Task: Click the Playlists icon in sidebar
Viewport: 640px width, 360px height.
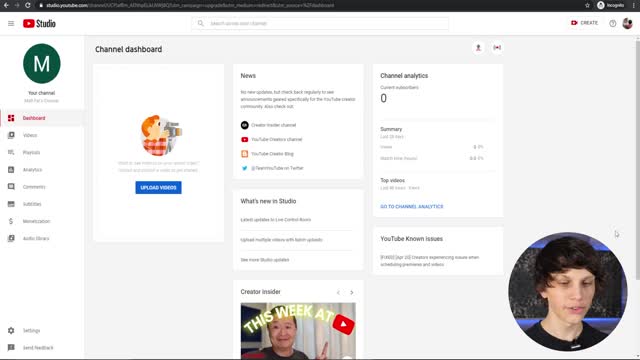Action: coord(11,152)
